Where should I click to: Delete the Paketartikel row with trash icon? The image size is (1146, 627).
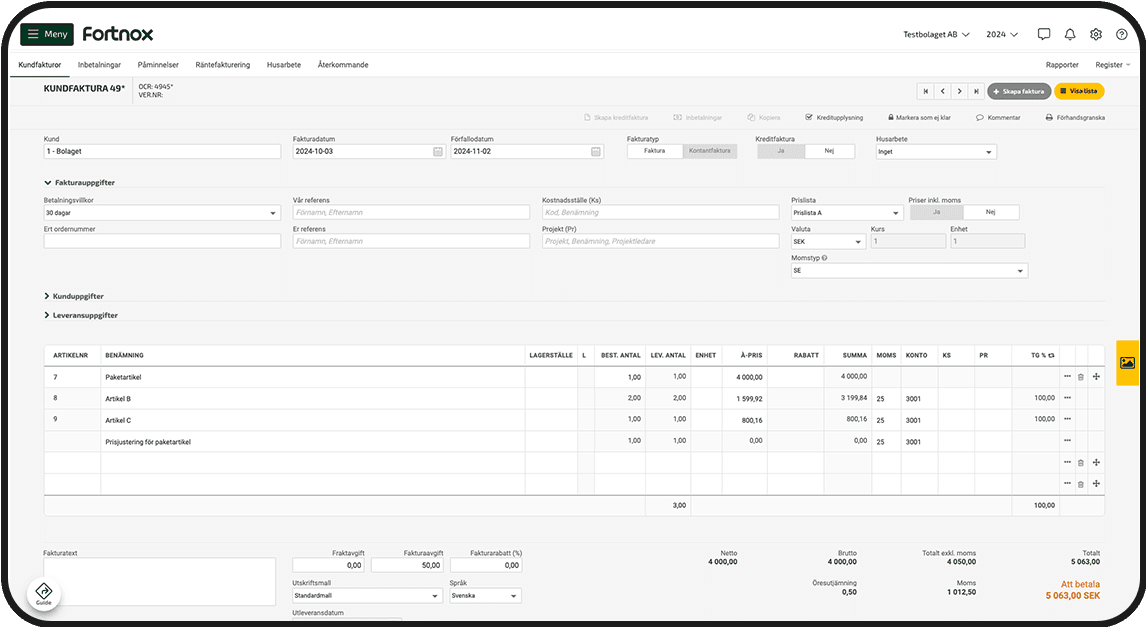click(x=1080, y=377)
